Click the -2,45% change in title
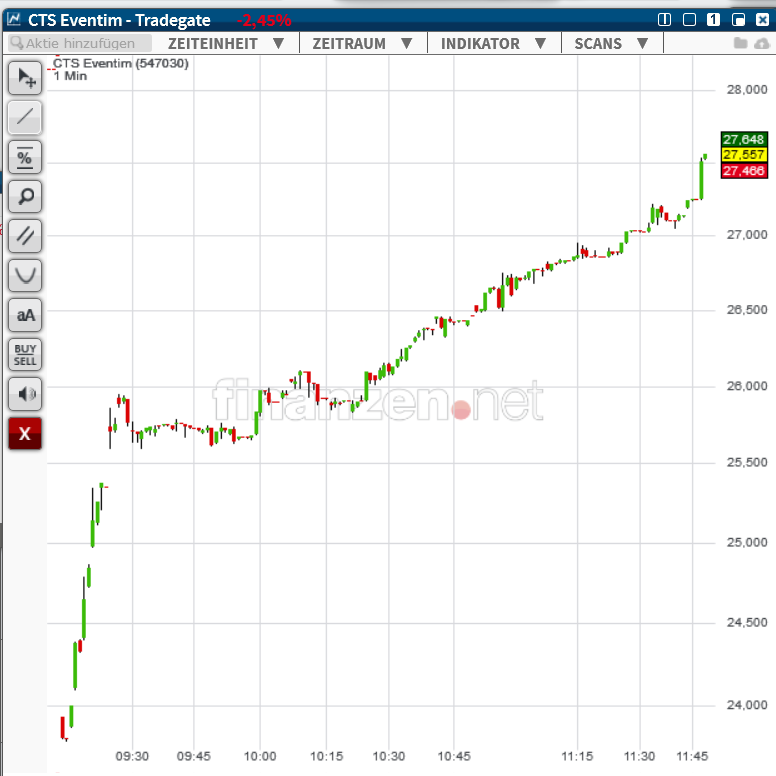The image size is (776, 776). tap(264, 20)
